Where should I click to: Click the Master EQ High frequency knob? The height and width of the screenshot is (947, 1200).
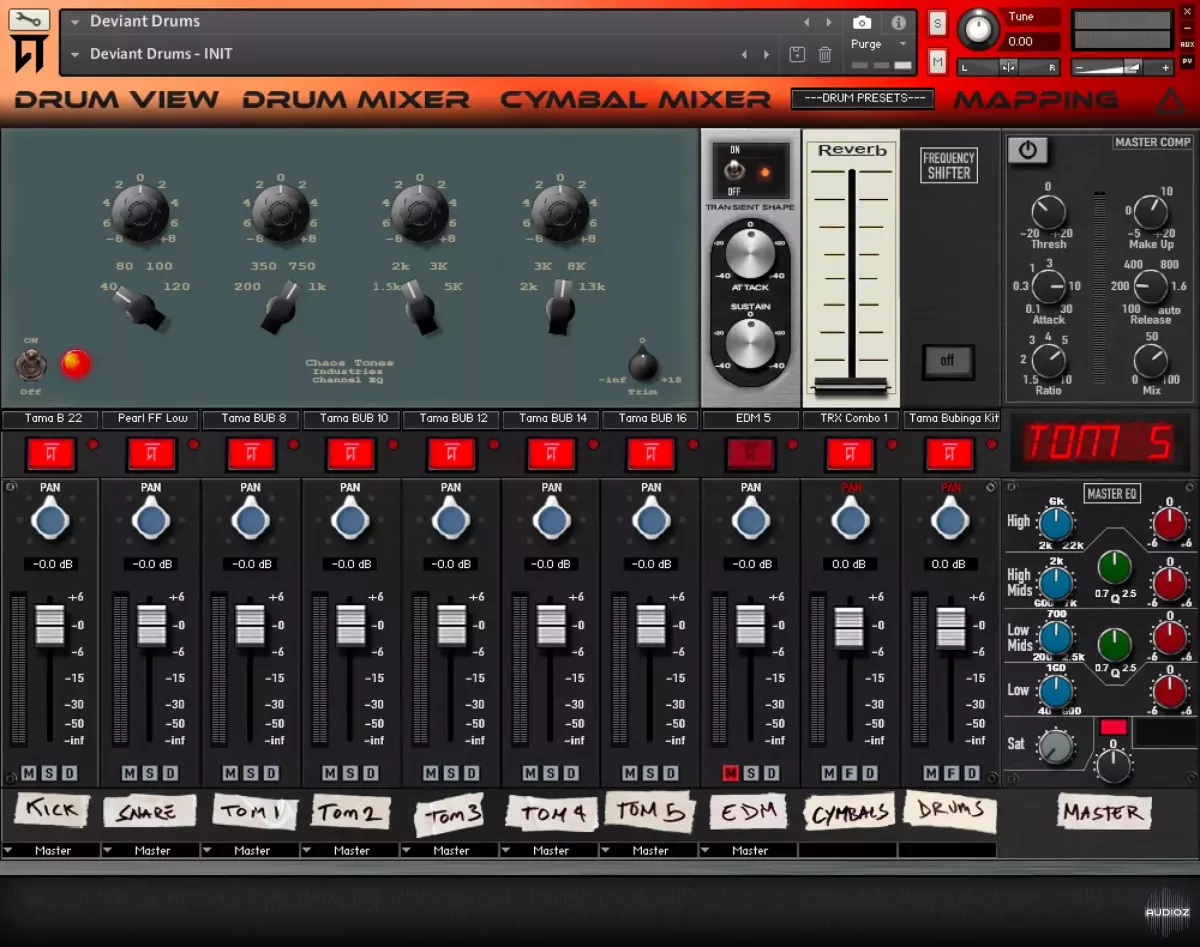[1056, 524]
